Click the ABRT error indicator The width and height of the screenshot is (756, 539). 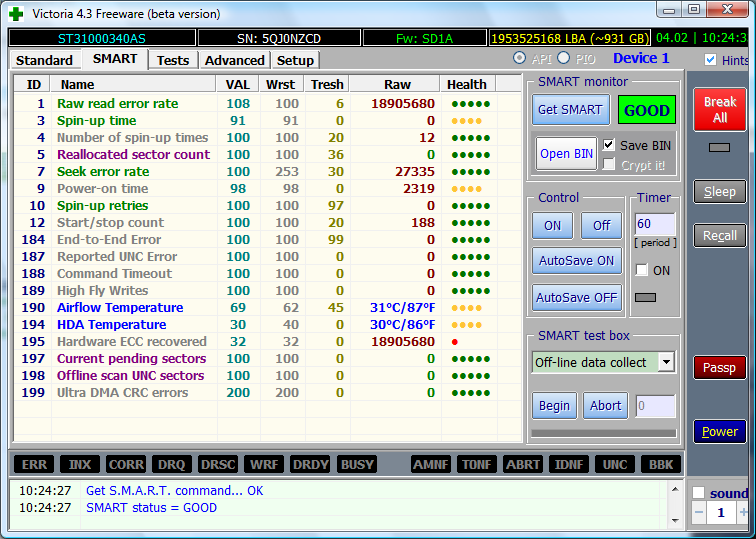(x=523, y=465)
